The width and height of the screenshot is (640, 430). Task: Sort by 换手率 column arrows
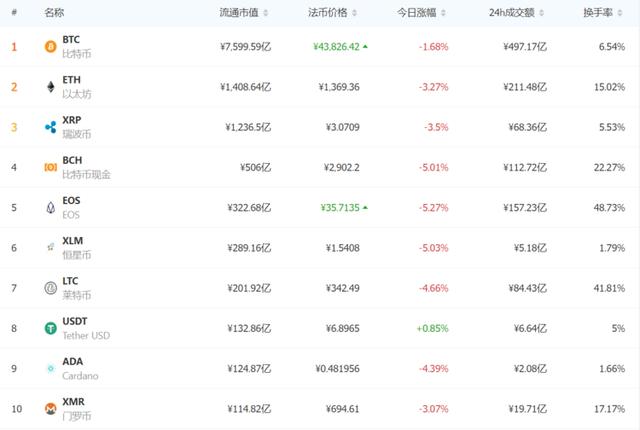tap(620, 13)
